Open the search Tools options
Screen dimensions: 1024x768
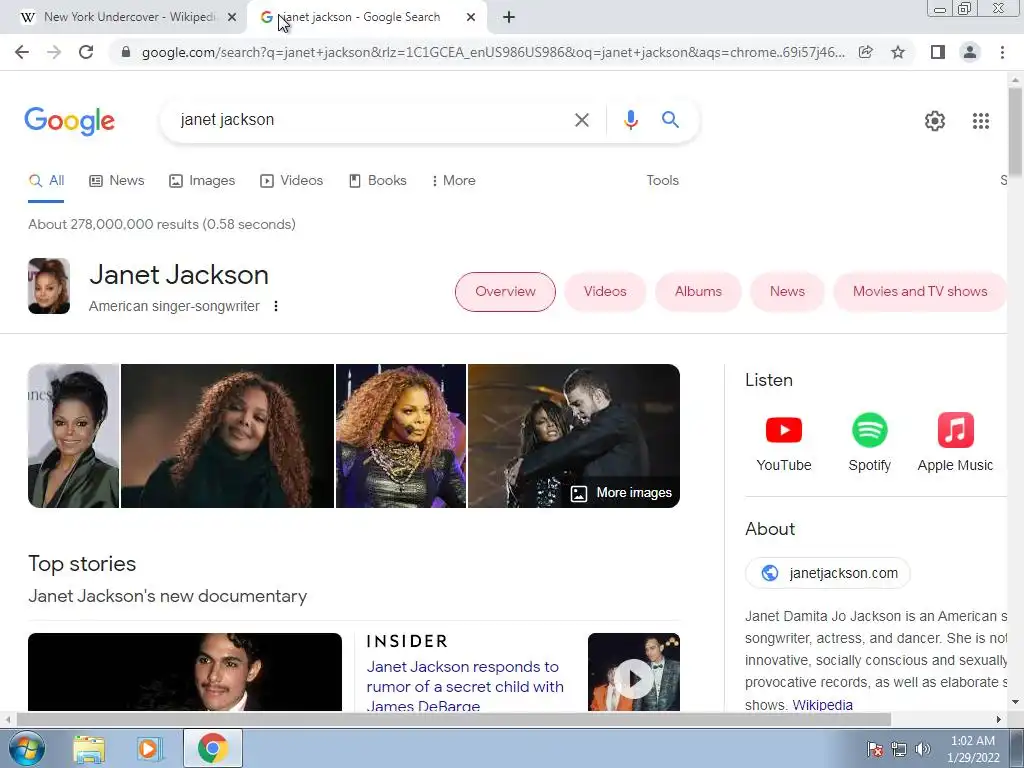[662, 181]
